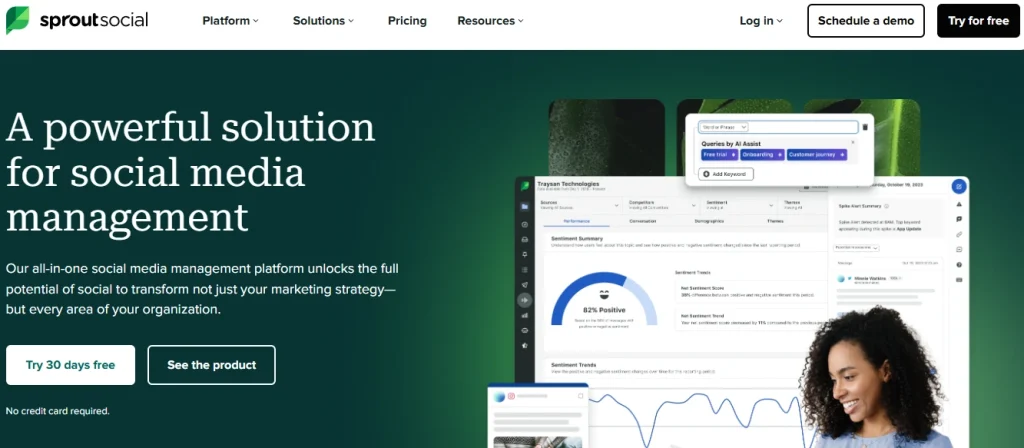Select the pin icon in dashboard sidebar

click(524, 254)
